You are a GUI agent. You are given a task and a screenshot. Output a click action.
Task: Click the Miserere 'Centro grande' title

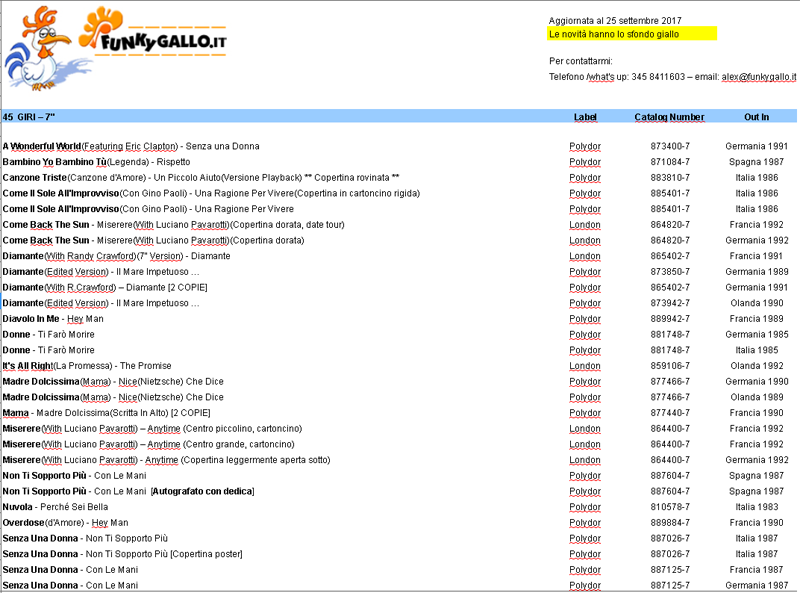click(x=148, y=444)
